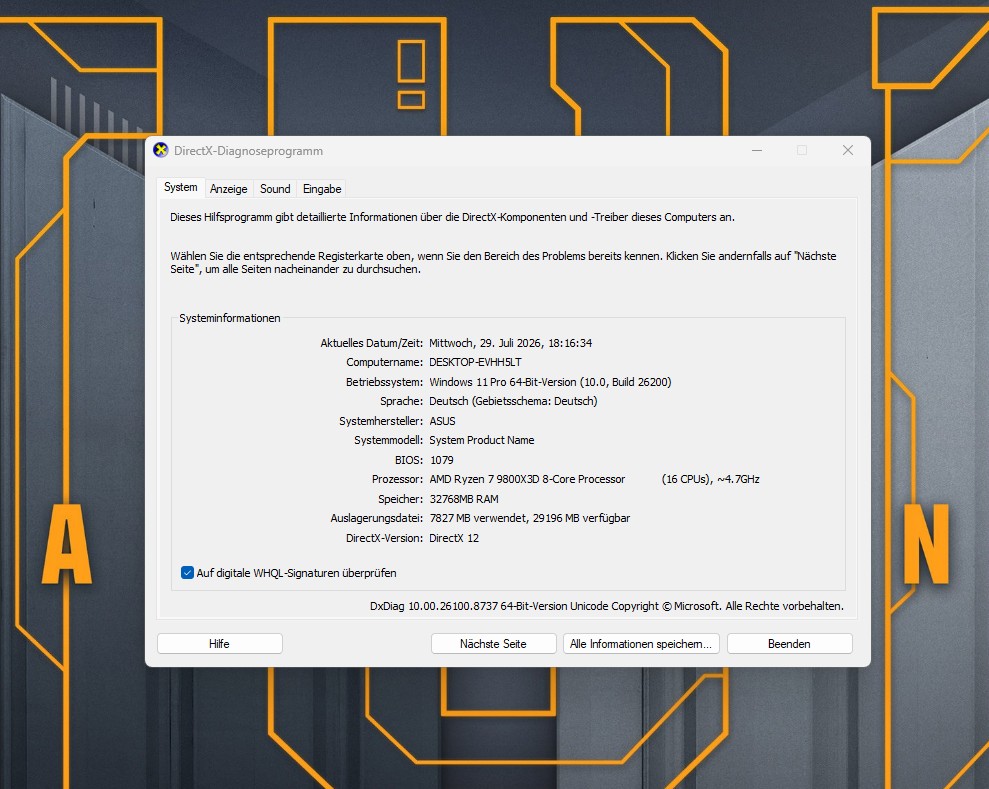Click the Prozessor label
The height and width of the screenshot is (789, 989).
click(397, 479)
